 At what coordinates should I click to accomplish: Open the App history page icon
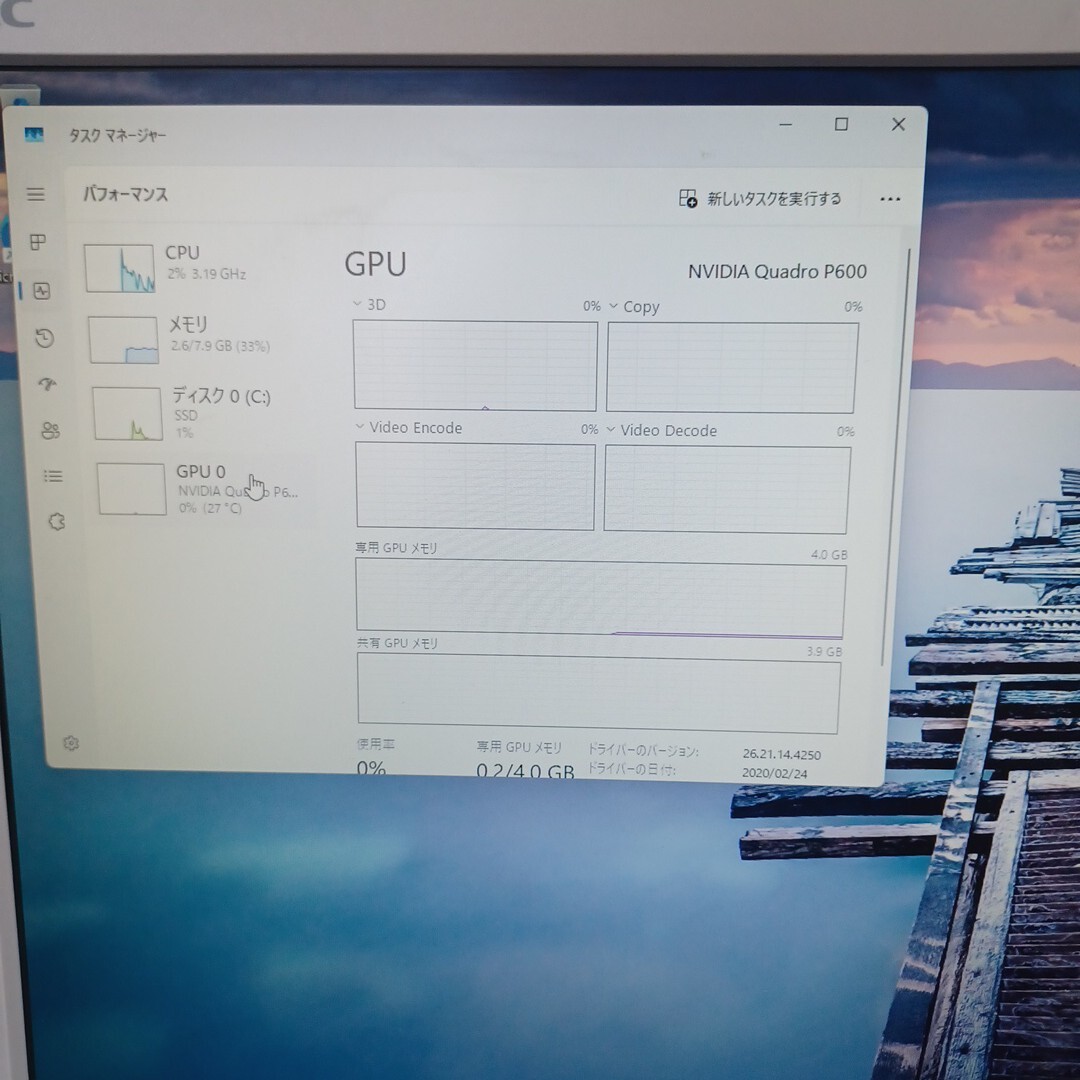pyautogui.click(x=45, y=338)
